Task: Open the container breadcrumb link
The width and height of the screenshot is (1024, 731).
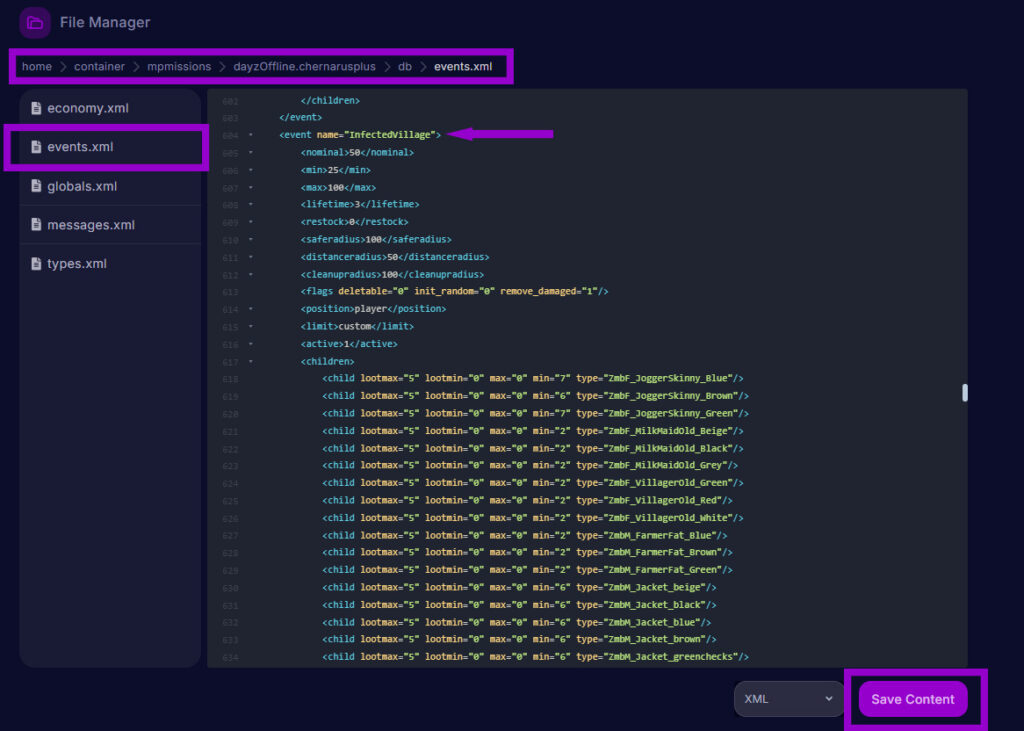Action: pos(99,66)
